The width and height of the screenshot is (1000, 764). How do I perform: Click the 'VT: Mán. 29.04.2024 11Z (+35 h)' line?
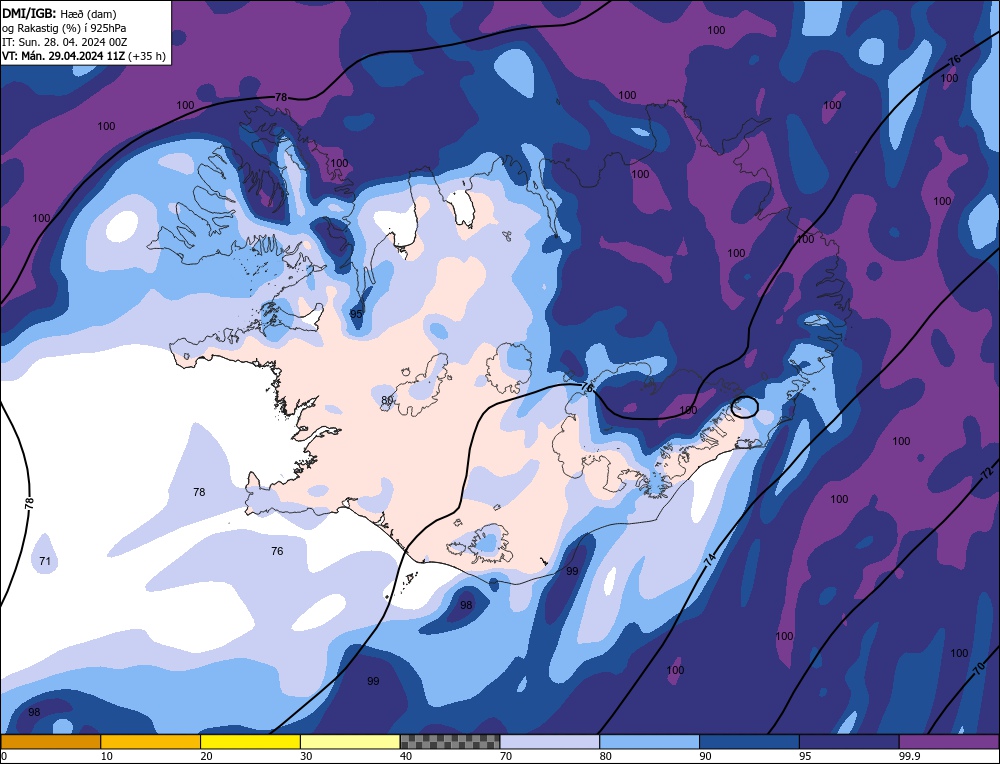point(84,56)
